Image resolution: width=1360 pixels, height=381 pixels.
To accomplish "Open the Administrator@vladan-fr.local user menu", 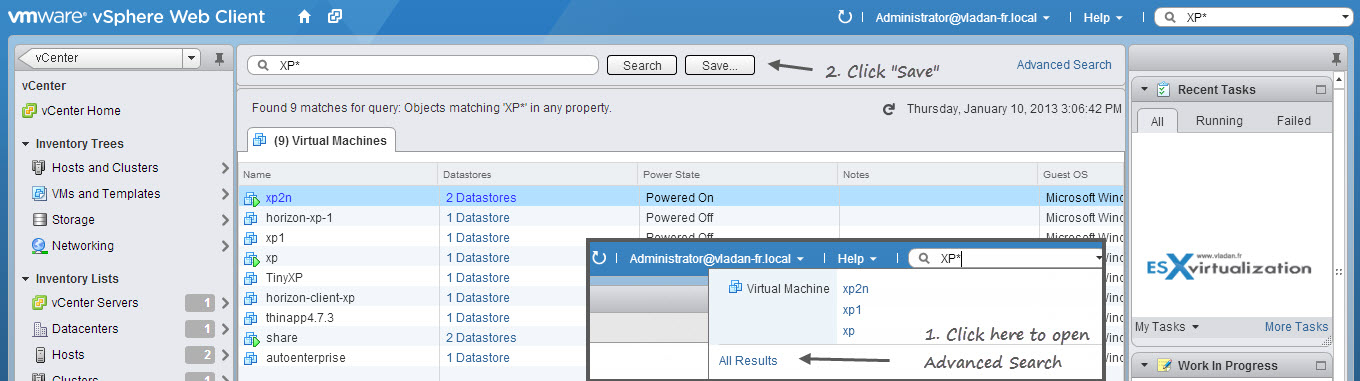I will tap(963, 18).
